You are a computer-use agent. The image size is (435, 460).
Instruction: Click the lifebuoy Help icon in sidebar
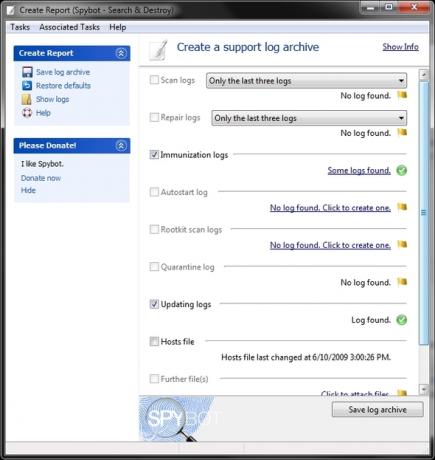[x=27, y=113]
